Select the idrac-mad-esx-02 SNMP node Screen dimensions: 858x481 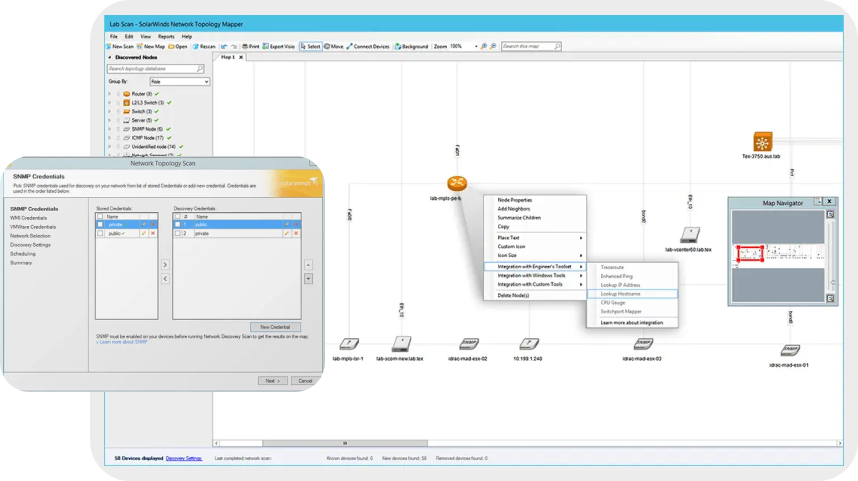point(469,344)
